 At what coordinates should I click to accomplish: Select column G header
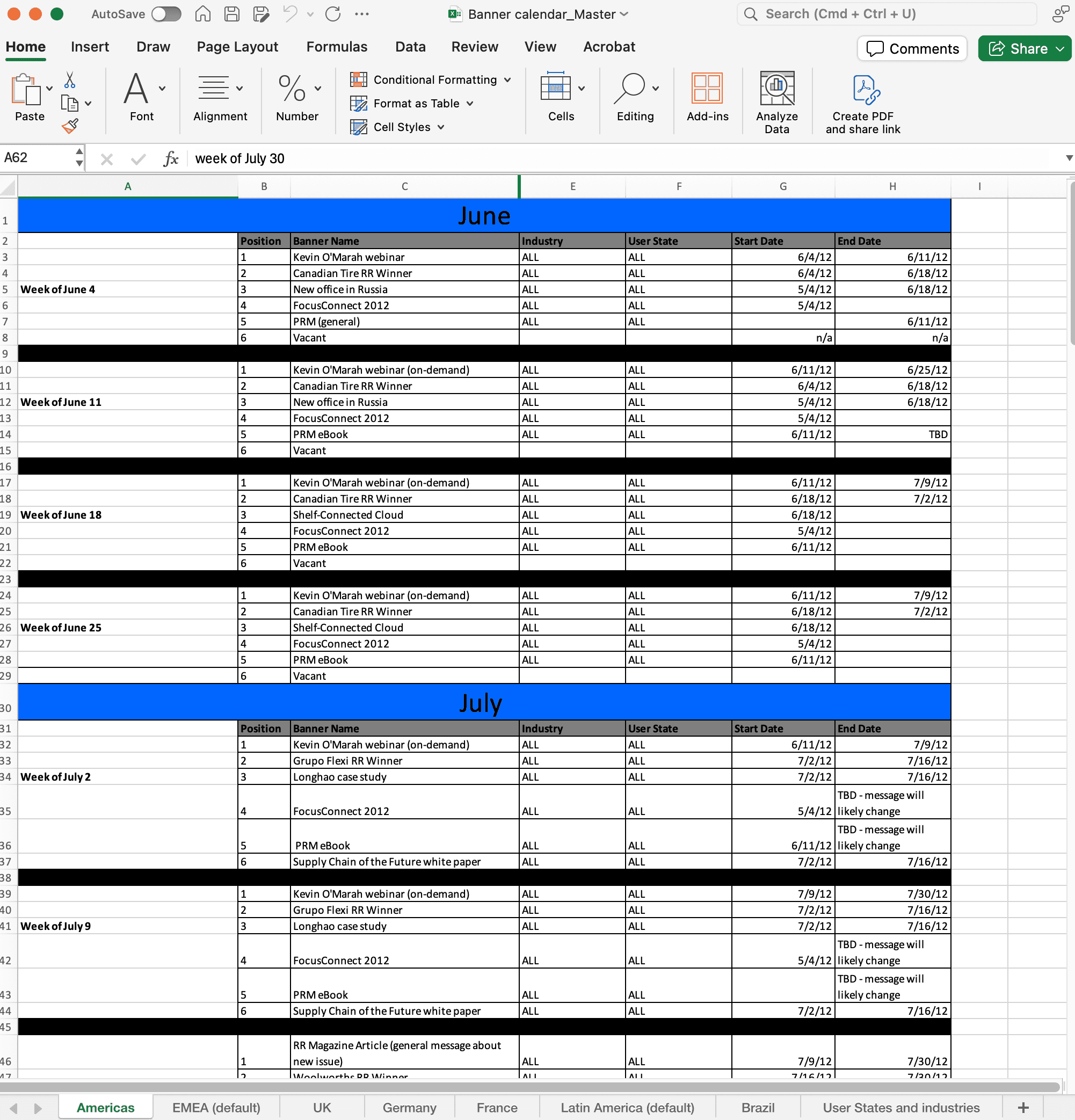tap(783, 186)
